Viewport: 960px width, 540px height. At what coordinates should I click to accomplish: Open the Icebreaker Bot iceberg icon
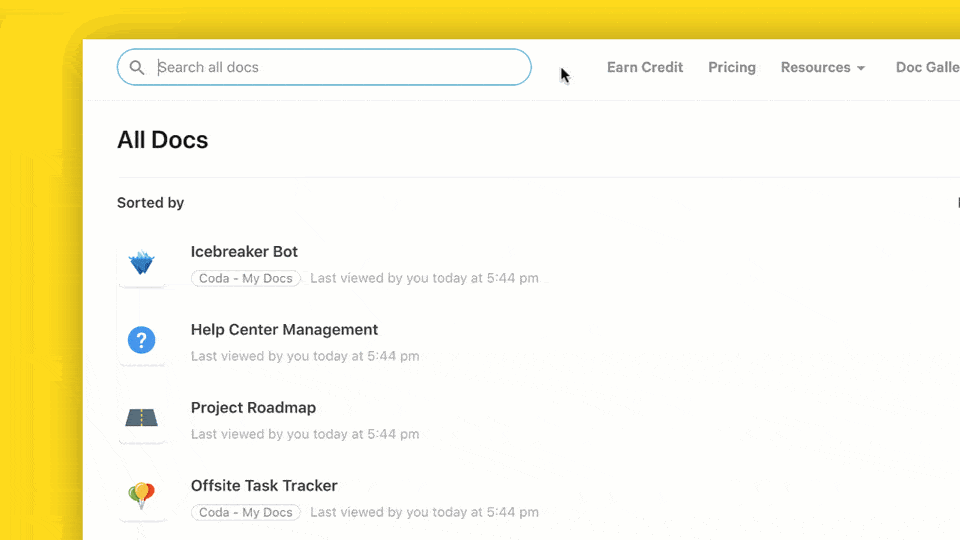click(x=141, y=263)
